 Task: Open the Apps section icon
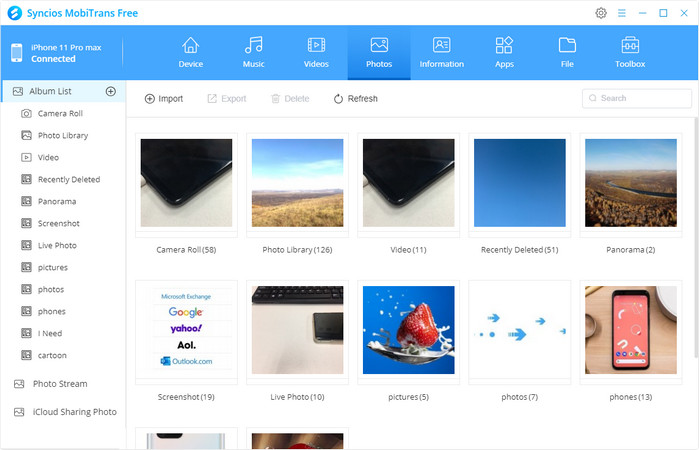(x=504, y=45)
